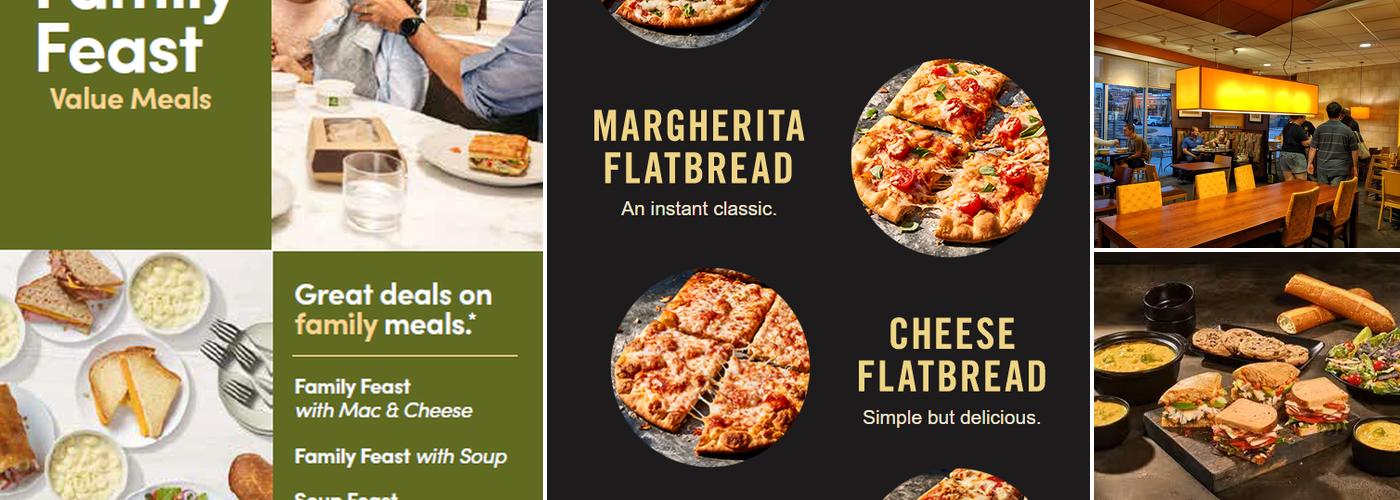Select Family Feast with Soup option

pyautogui.click(x=400, y=457)
